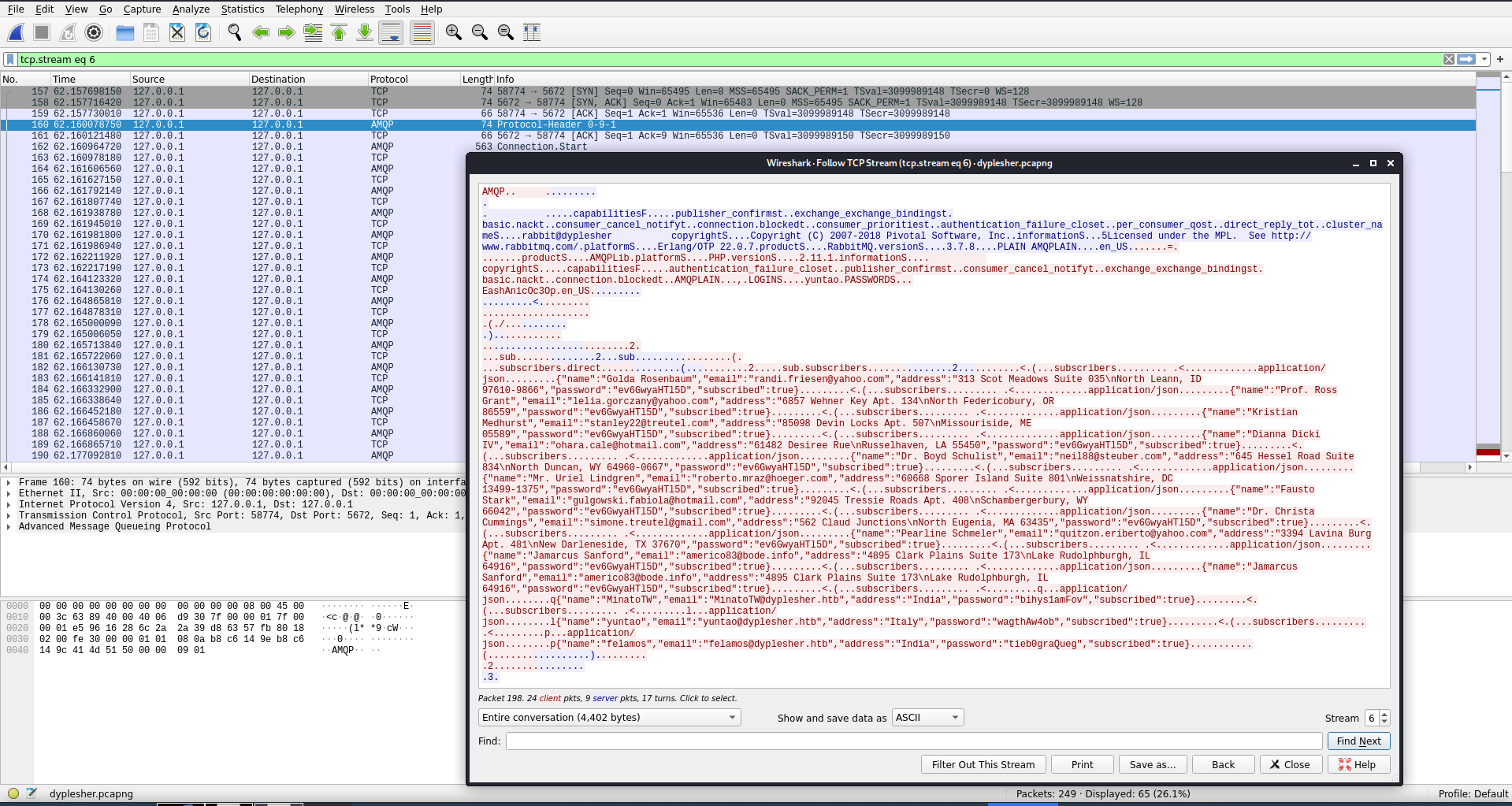Click the Save as... button
Screen dimensions: 1512x806
click(1152, 764)
